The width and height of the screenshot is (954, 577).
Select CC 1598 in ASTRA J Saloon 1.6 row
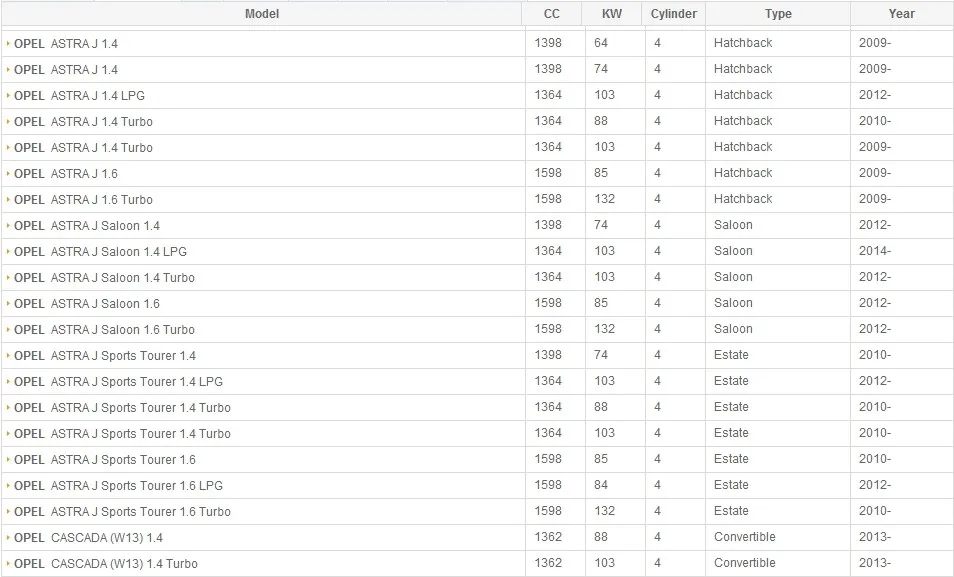[x=548, y=303]
